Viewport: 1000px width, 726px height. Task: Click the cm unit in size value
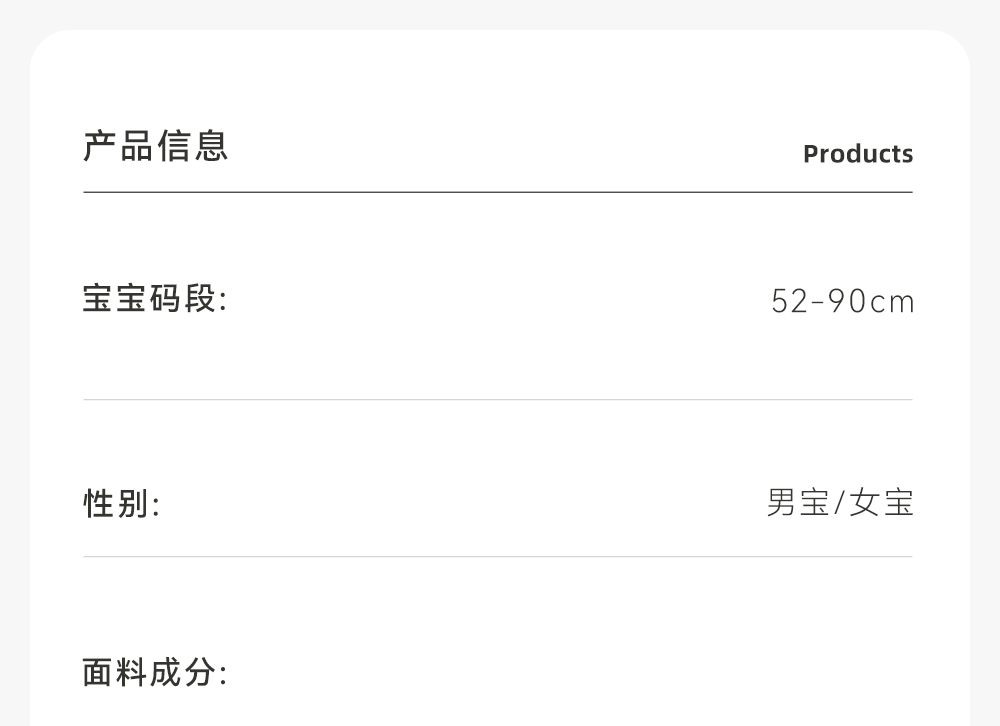click(x=893, y=302)
